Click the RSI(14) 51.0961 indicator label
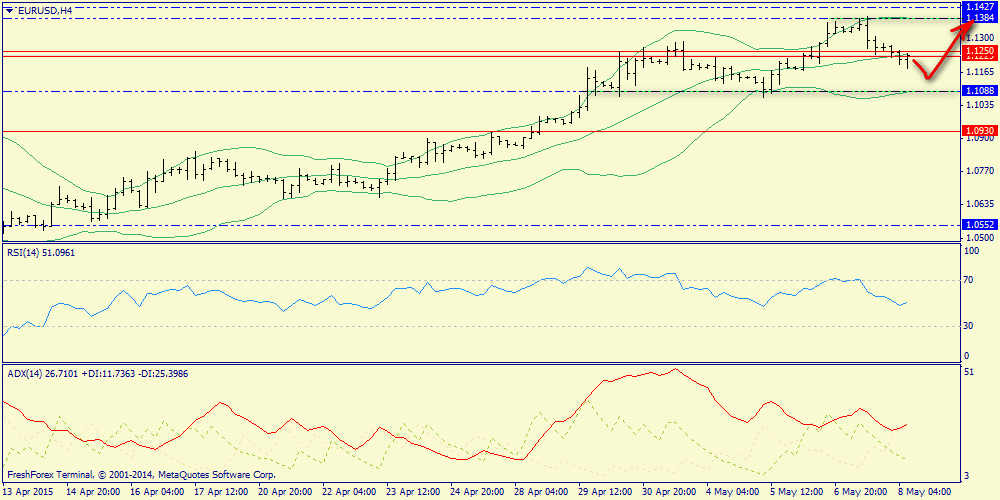Viewport: 1000px width, 500px height. [41, 253]
